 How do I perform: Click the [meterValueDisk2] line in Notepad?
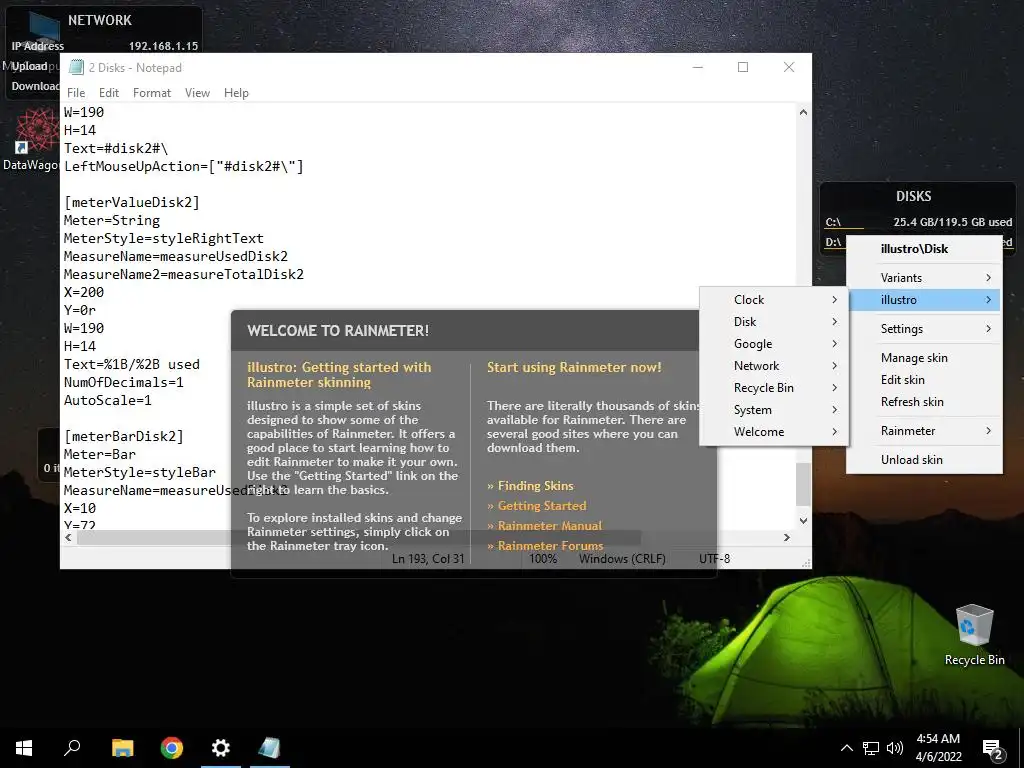131,202
